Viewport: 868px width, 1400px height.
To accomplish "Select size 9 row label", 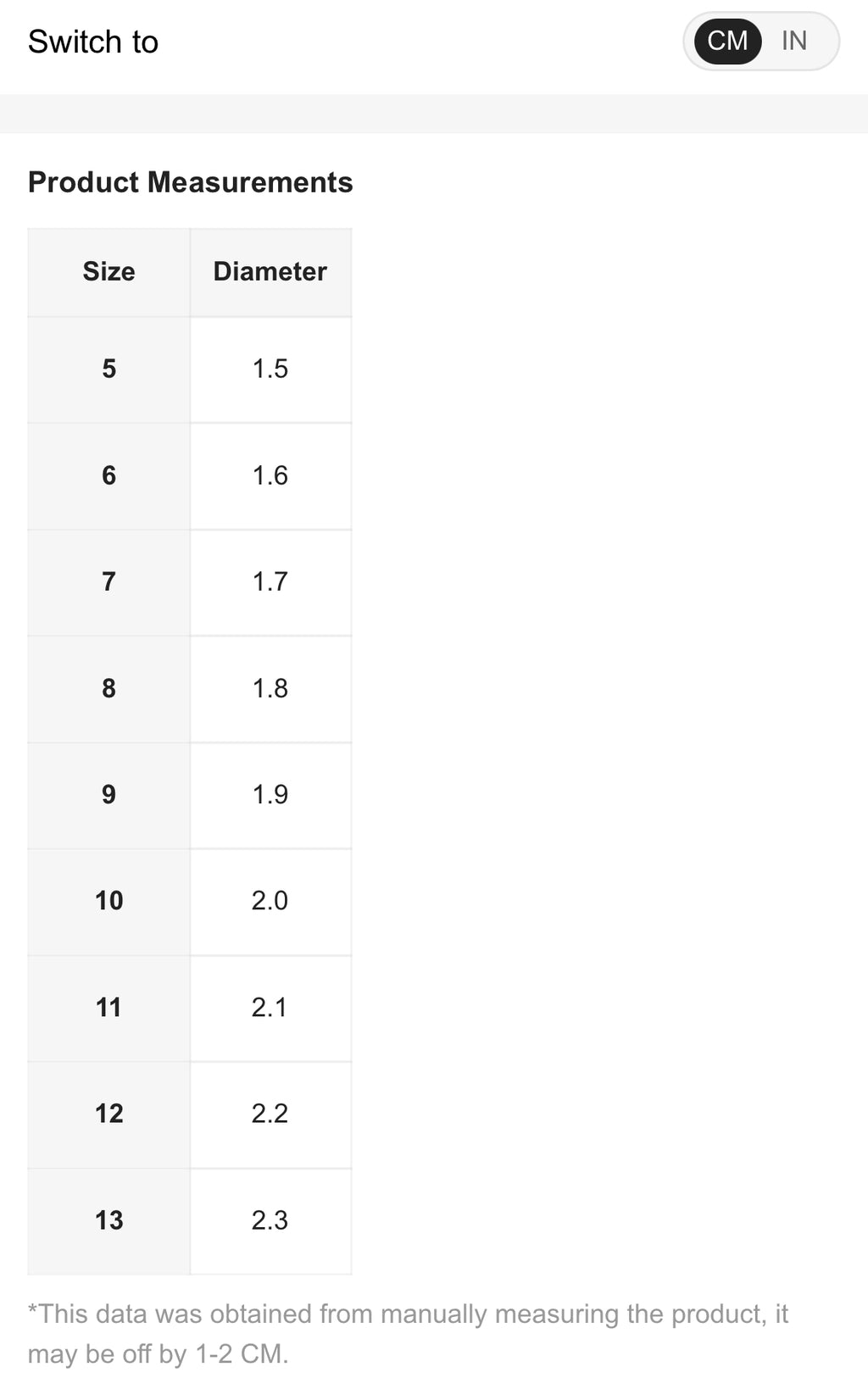I will pos(109,795).
